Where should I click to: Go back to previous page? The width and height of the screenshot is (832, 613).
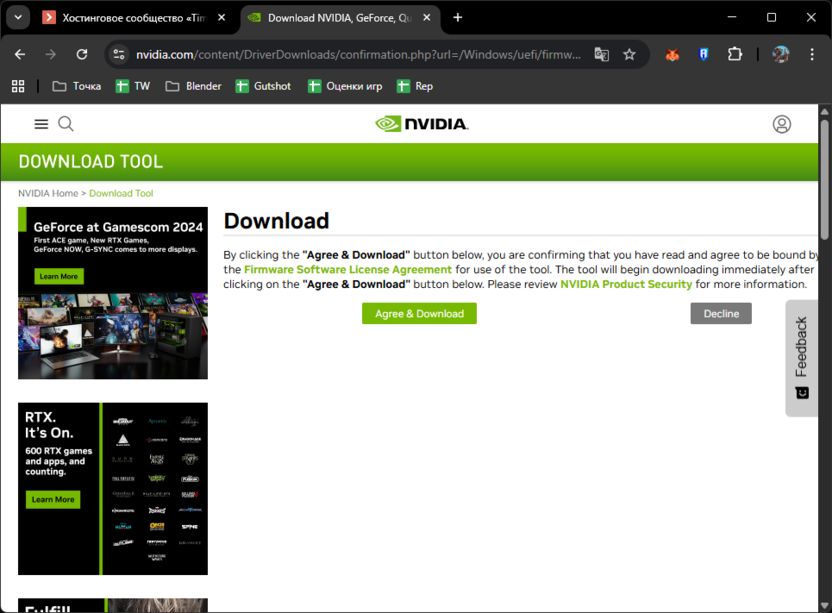tap(20, 54)
